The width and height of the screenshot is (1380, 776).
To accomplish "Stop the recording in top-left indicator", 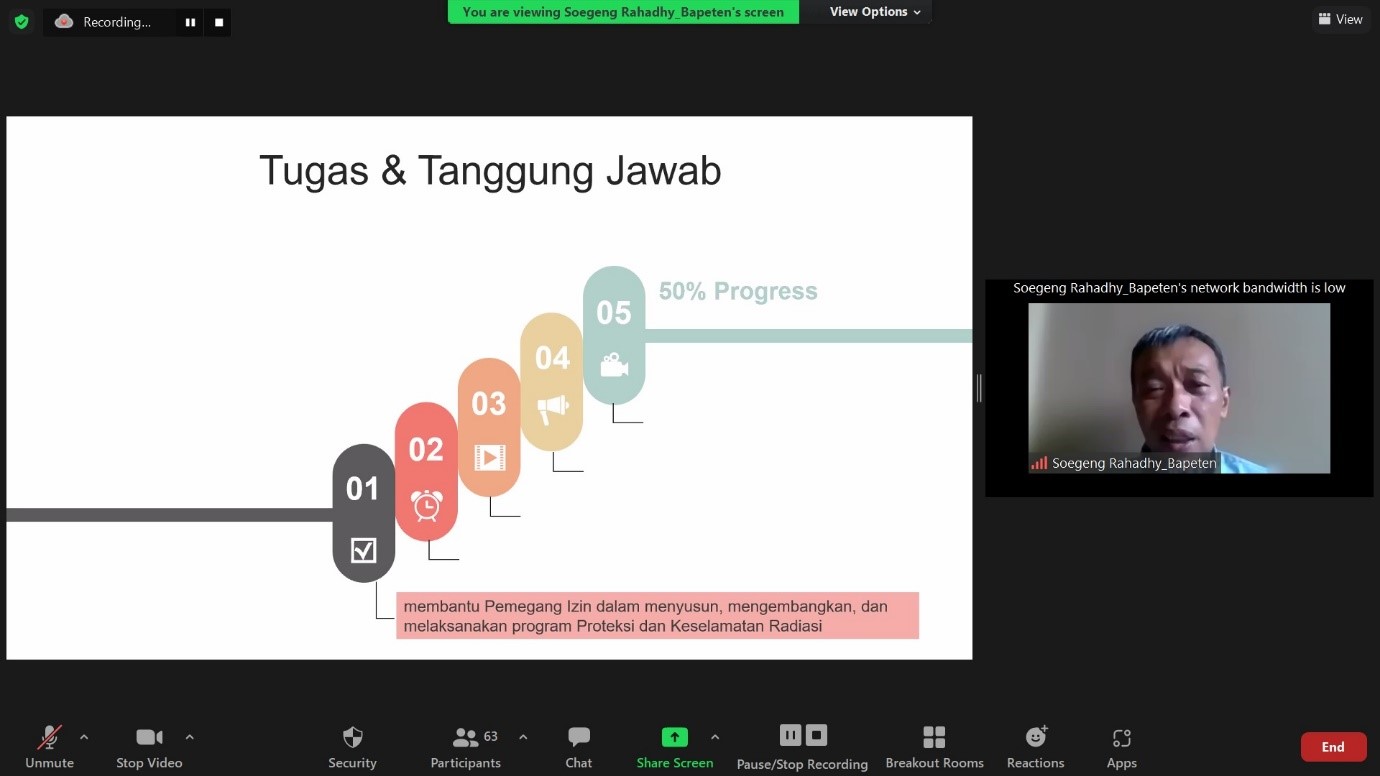I will (218, 22).
